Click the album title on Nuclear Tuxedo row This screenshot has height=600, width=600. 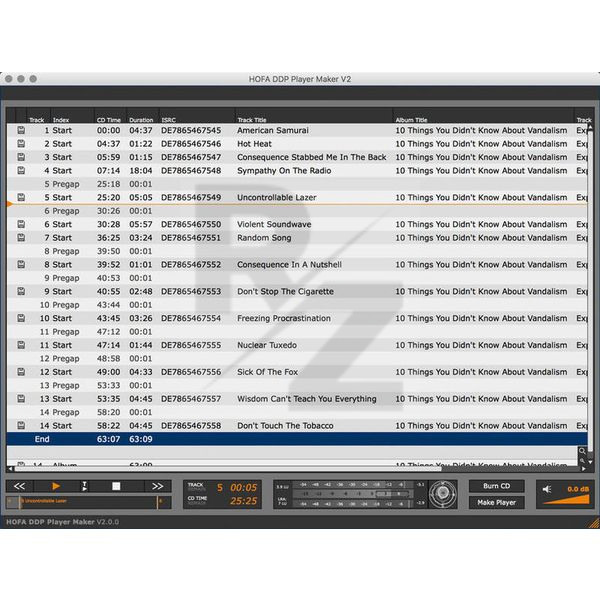coord(481,345)
